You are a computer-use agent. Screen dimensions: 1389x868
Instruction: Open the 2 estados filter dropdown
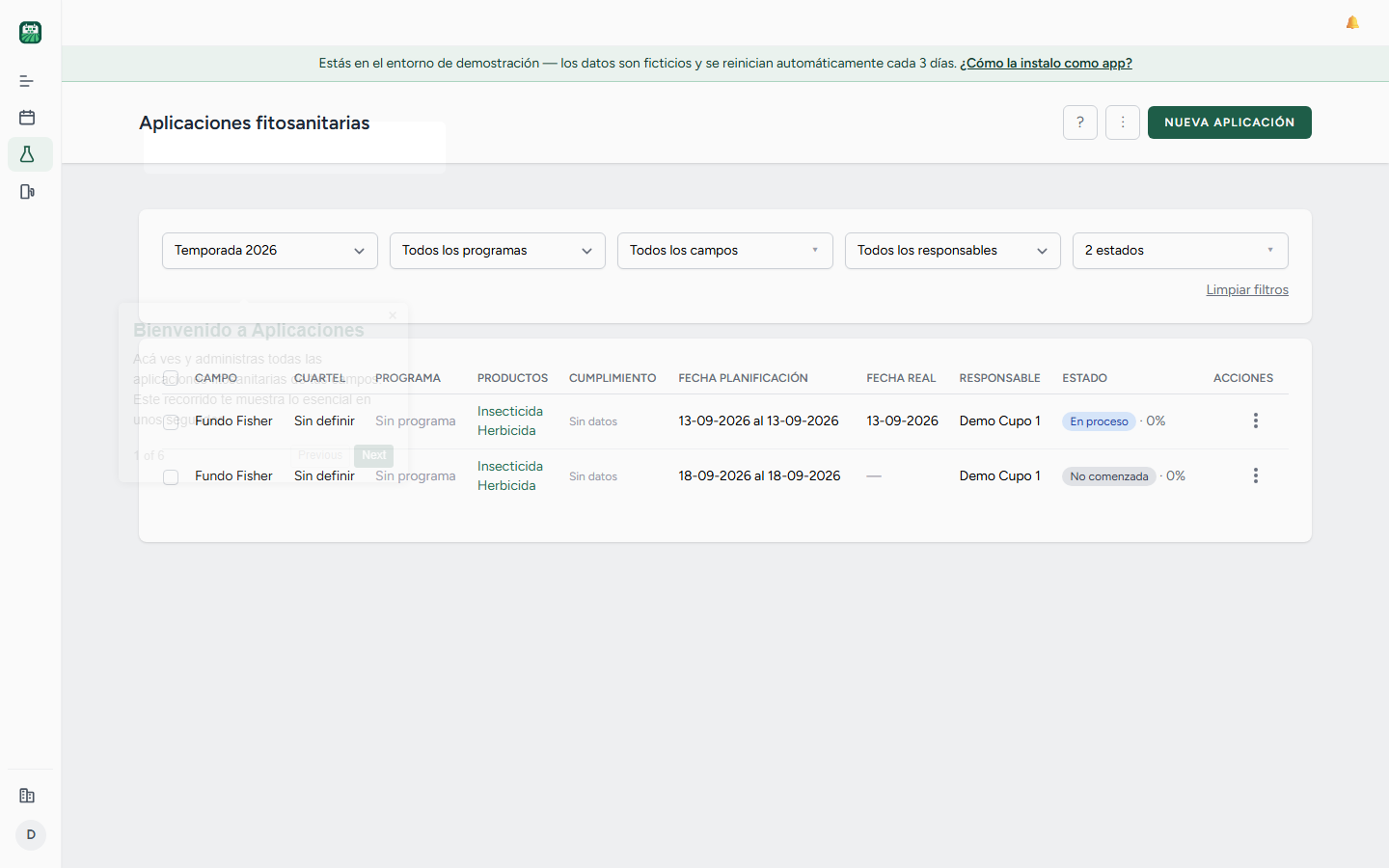click(1181, 251)
